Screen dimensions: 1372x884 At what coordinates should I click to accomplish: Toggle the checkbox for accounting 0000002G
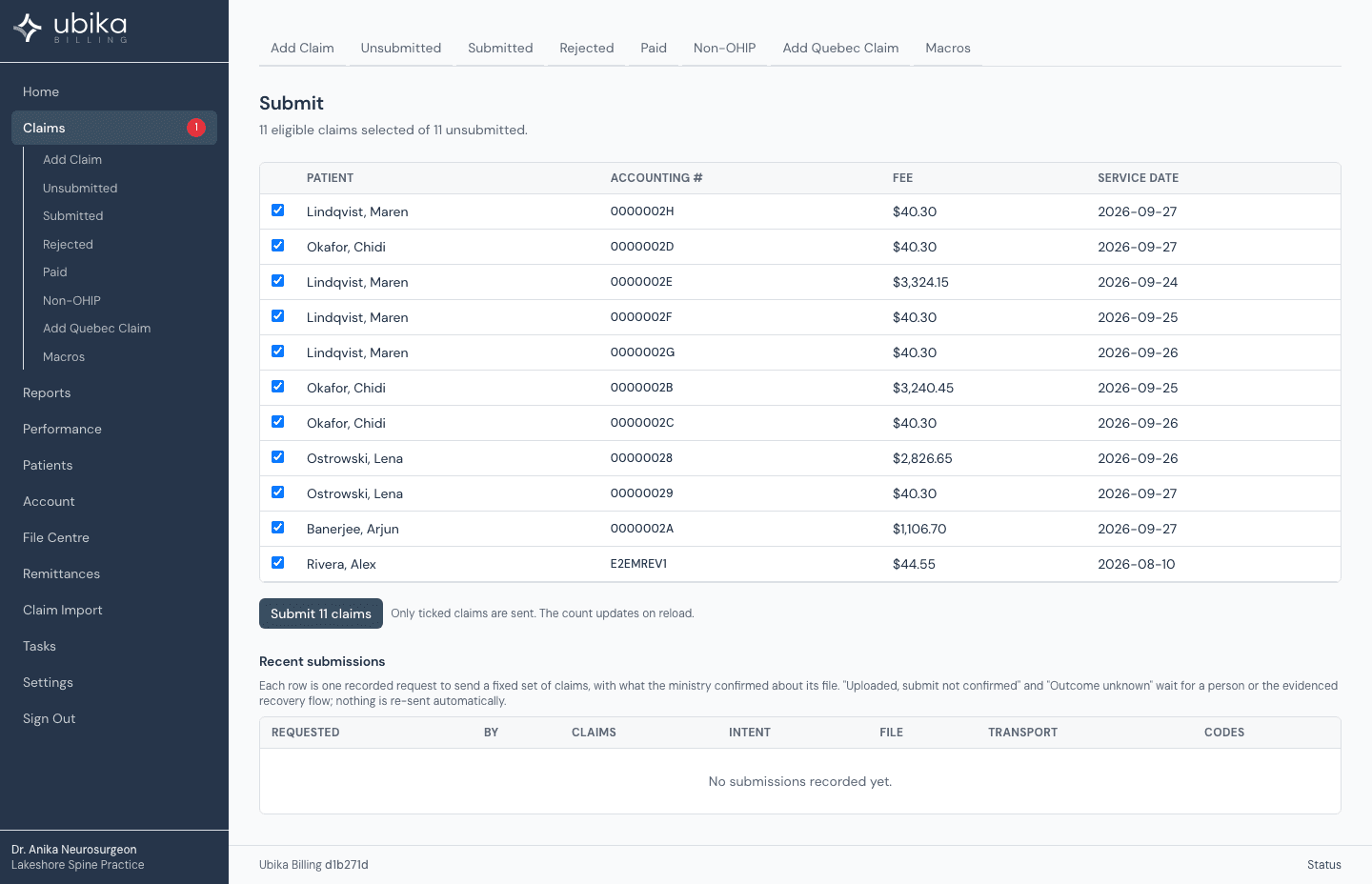coord(277,352)
